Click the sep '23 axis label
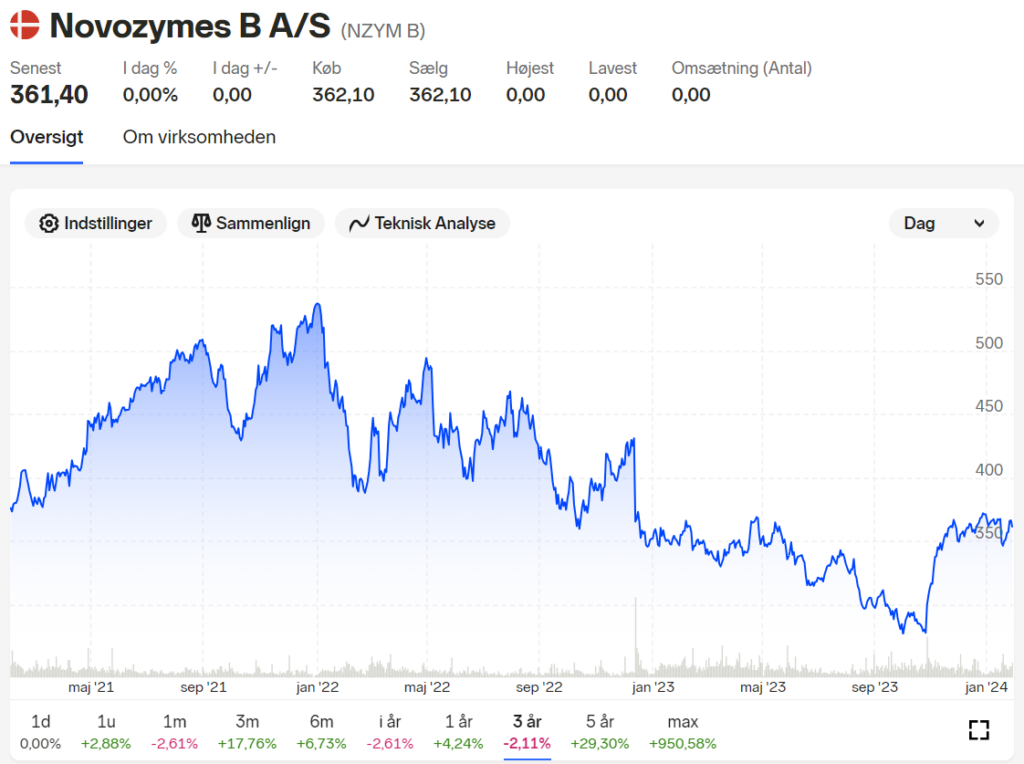This screenshot has width=1024, height=764. pos(874,687)
